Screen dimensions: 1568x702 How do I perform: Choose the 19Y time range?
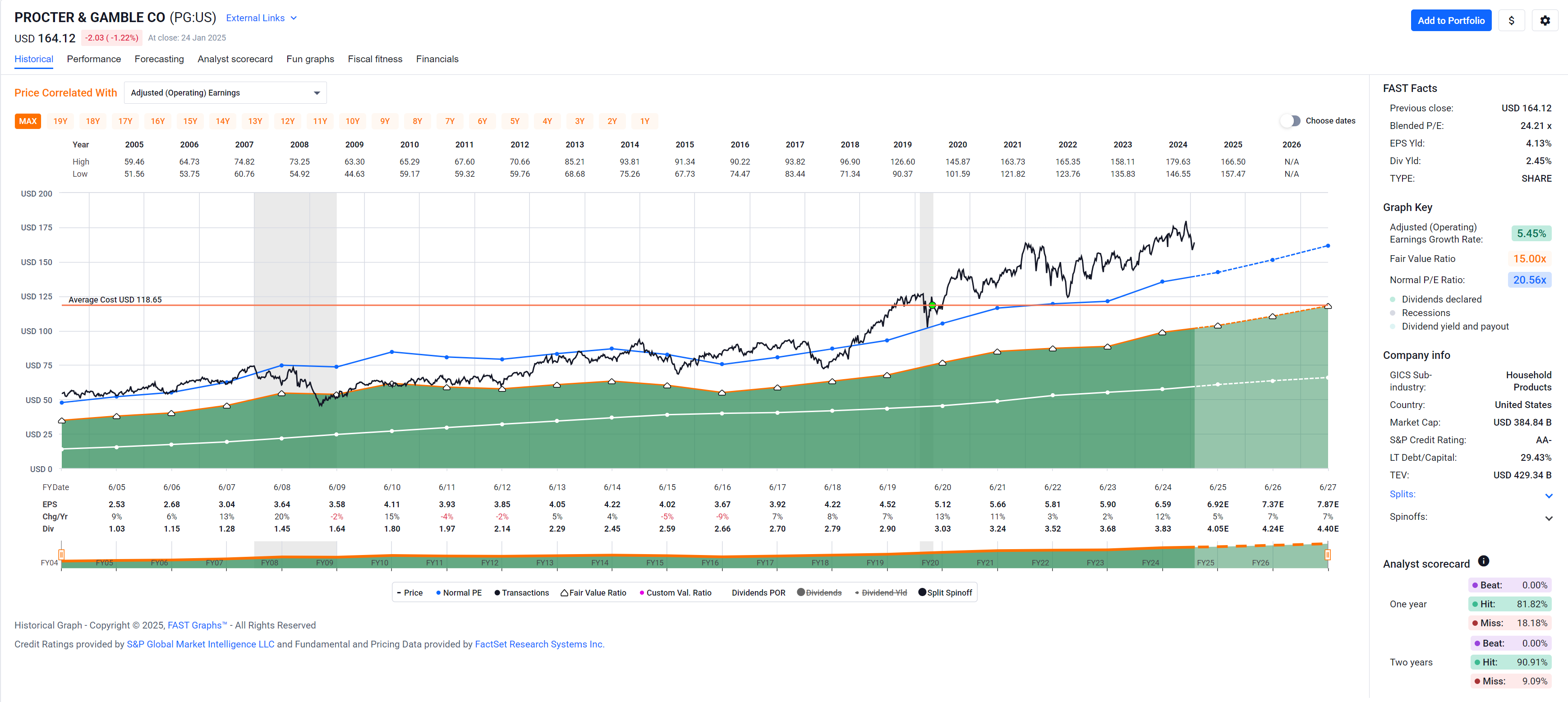pos(60,121)
